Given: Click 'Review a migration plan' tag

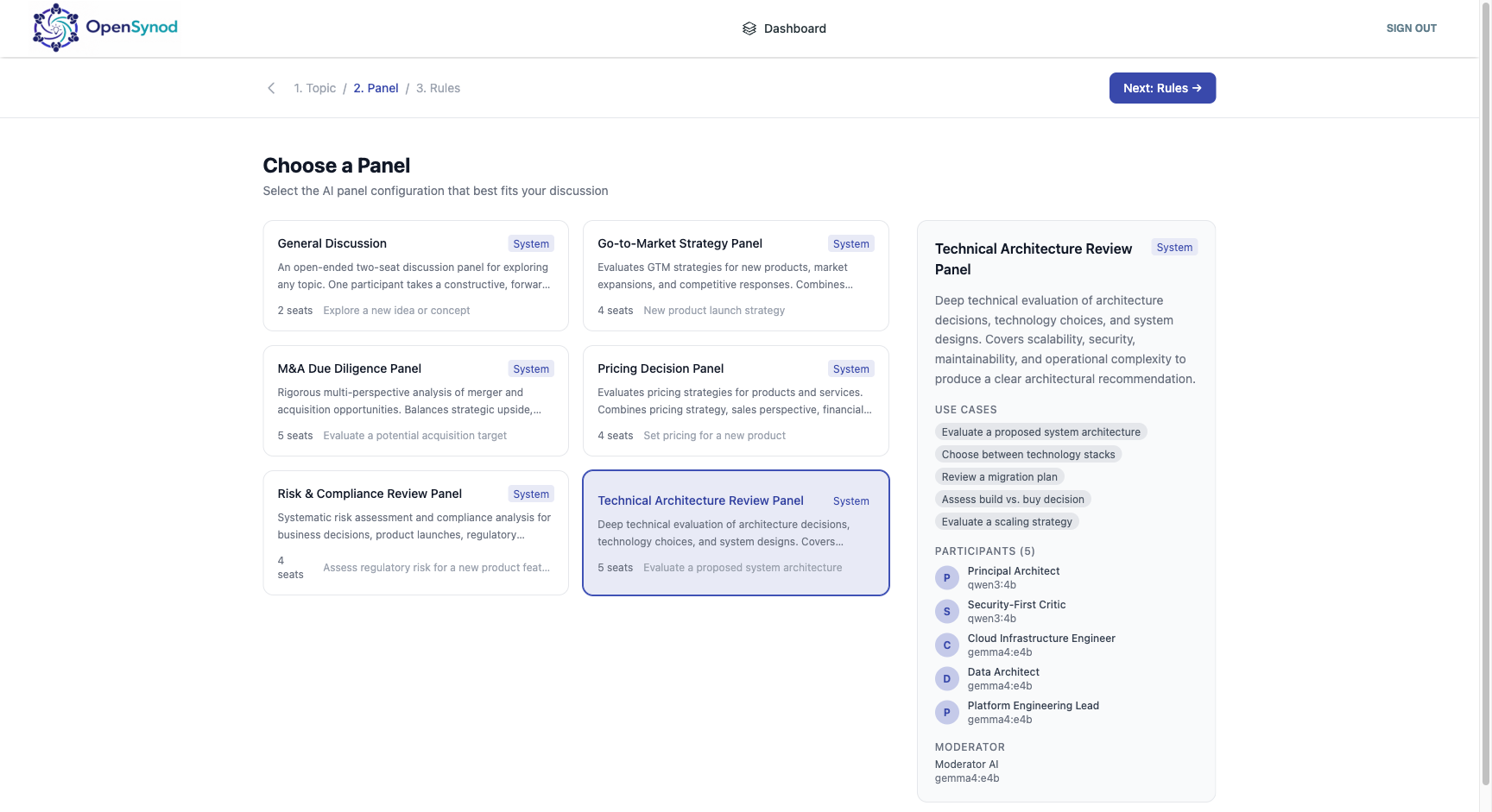Looking at the screenshot, I should 999,477.
